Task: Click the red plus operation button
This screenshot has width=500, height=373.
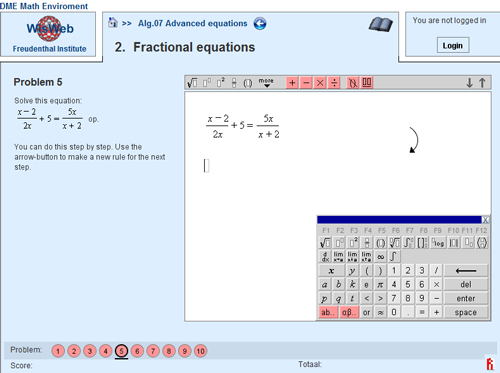Action: (292, 83)
